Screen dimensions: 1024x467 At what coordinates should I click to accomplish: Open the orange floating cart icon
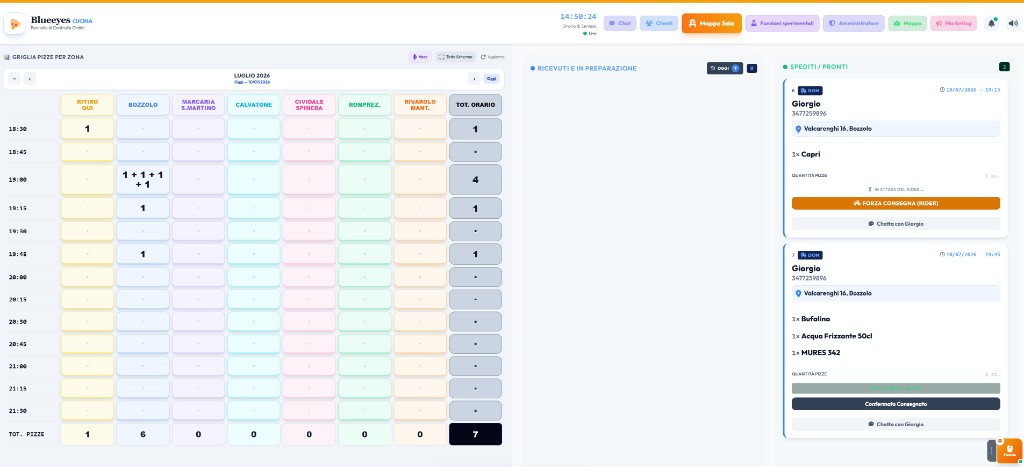[1010, 451]
